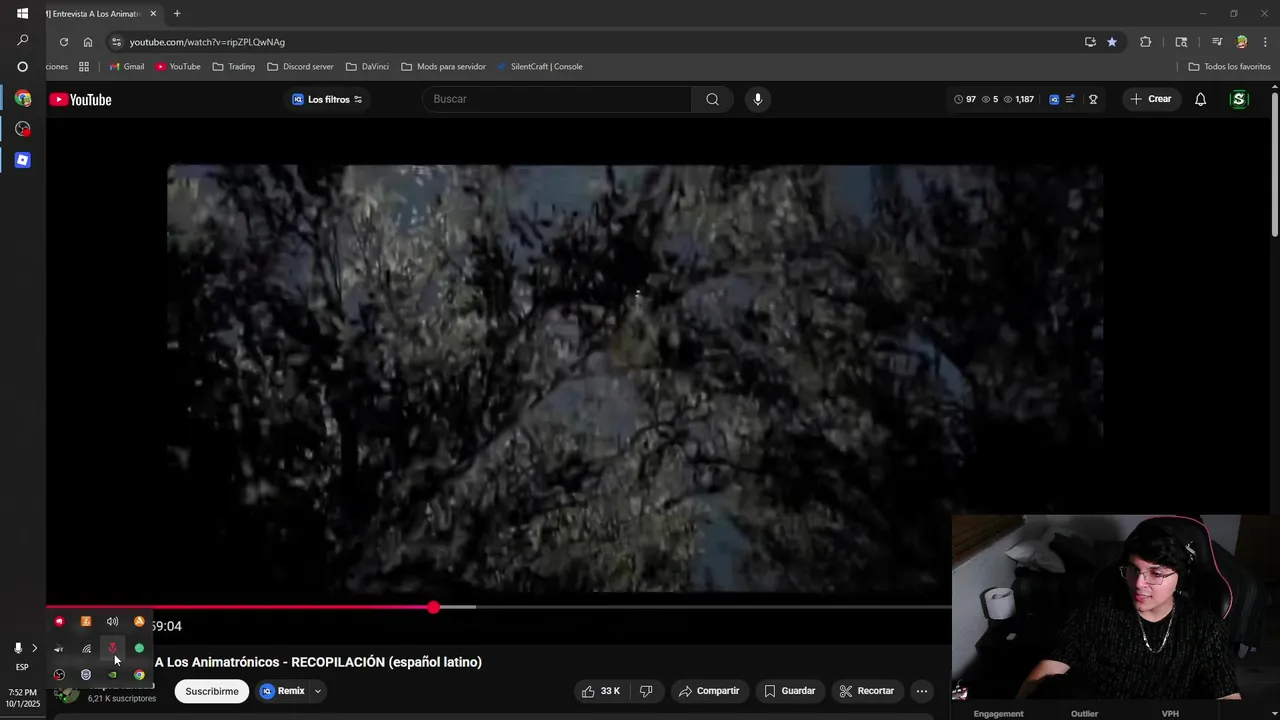Click the address bar URL youtube.com/watch
Viewport: 1280px width, 720px height.
click(207, 42)
